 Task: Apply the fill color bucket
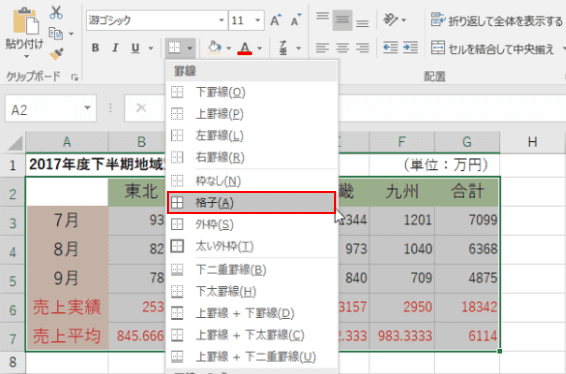pos(214,48)
